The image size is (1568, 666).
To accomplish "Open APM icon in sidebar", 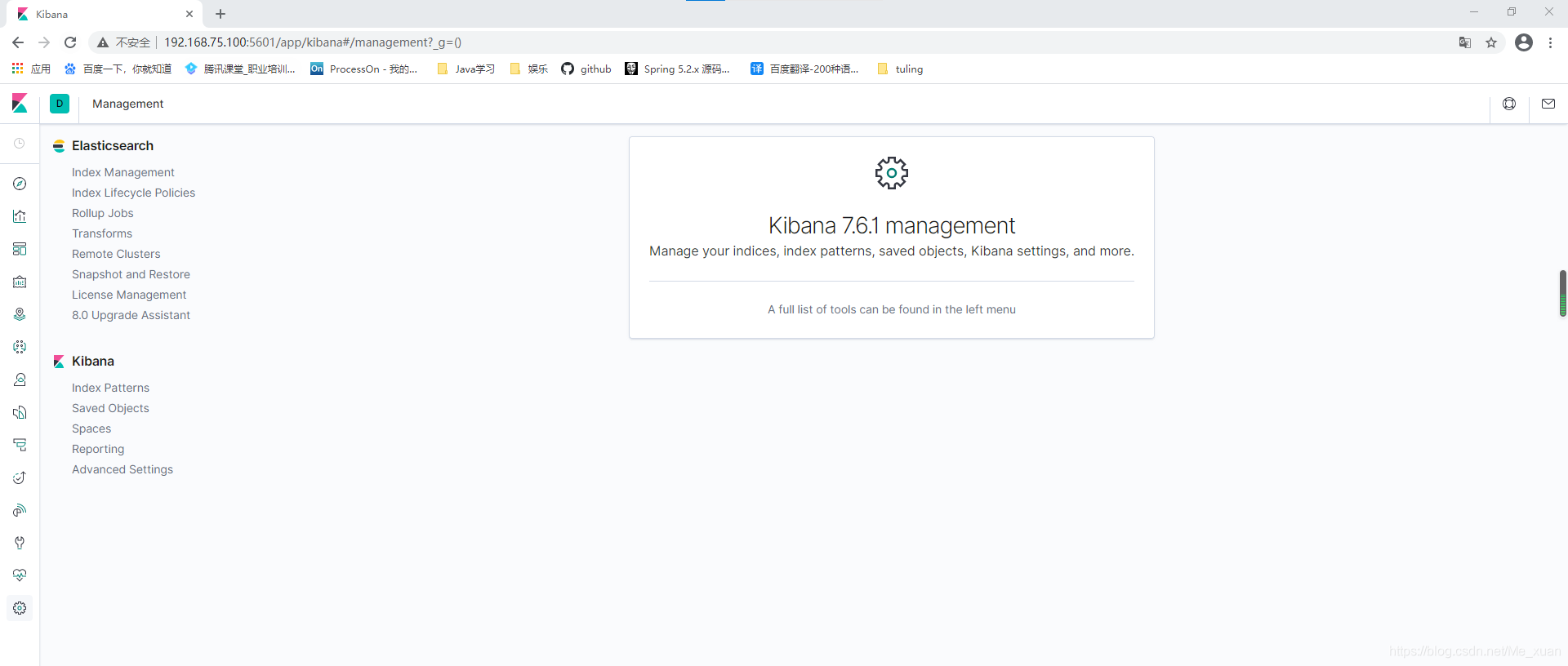I will (x=20, y=445).
